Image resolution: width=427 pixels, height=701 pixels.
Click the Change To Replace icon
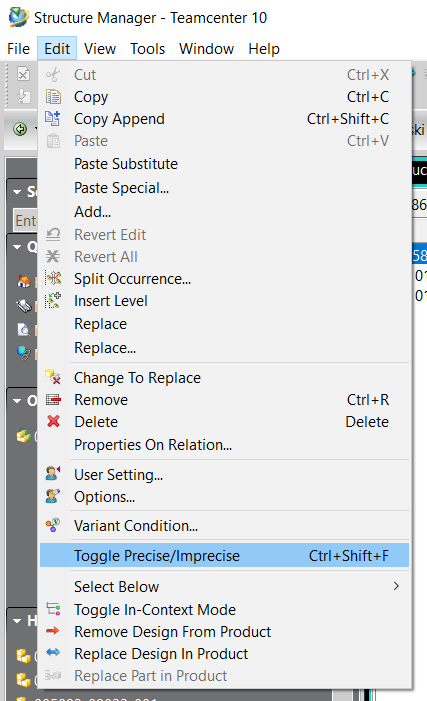click(53, 377)
